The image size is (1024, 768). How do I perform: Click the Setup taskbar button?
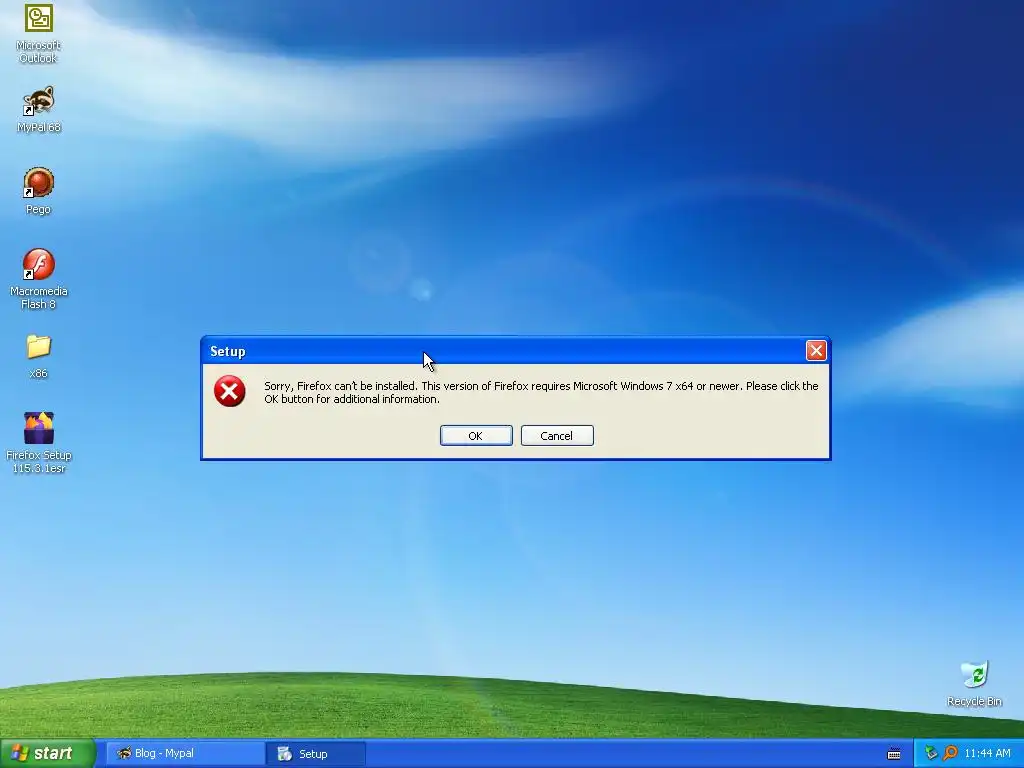(316, 754)
